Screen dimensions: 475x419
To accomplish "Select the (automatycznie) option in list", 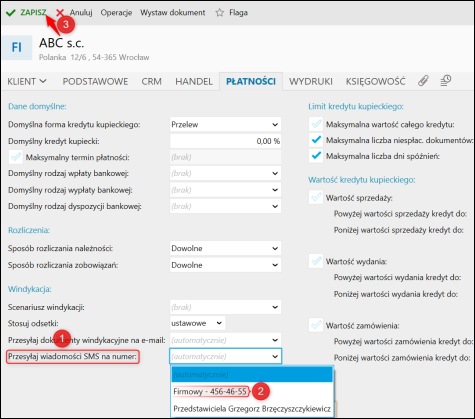I will 252,375.
